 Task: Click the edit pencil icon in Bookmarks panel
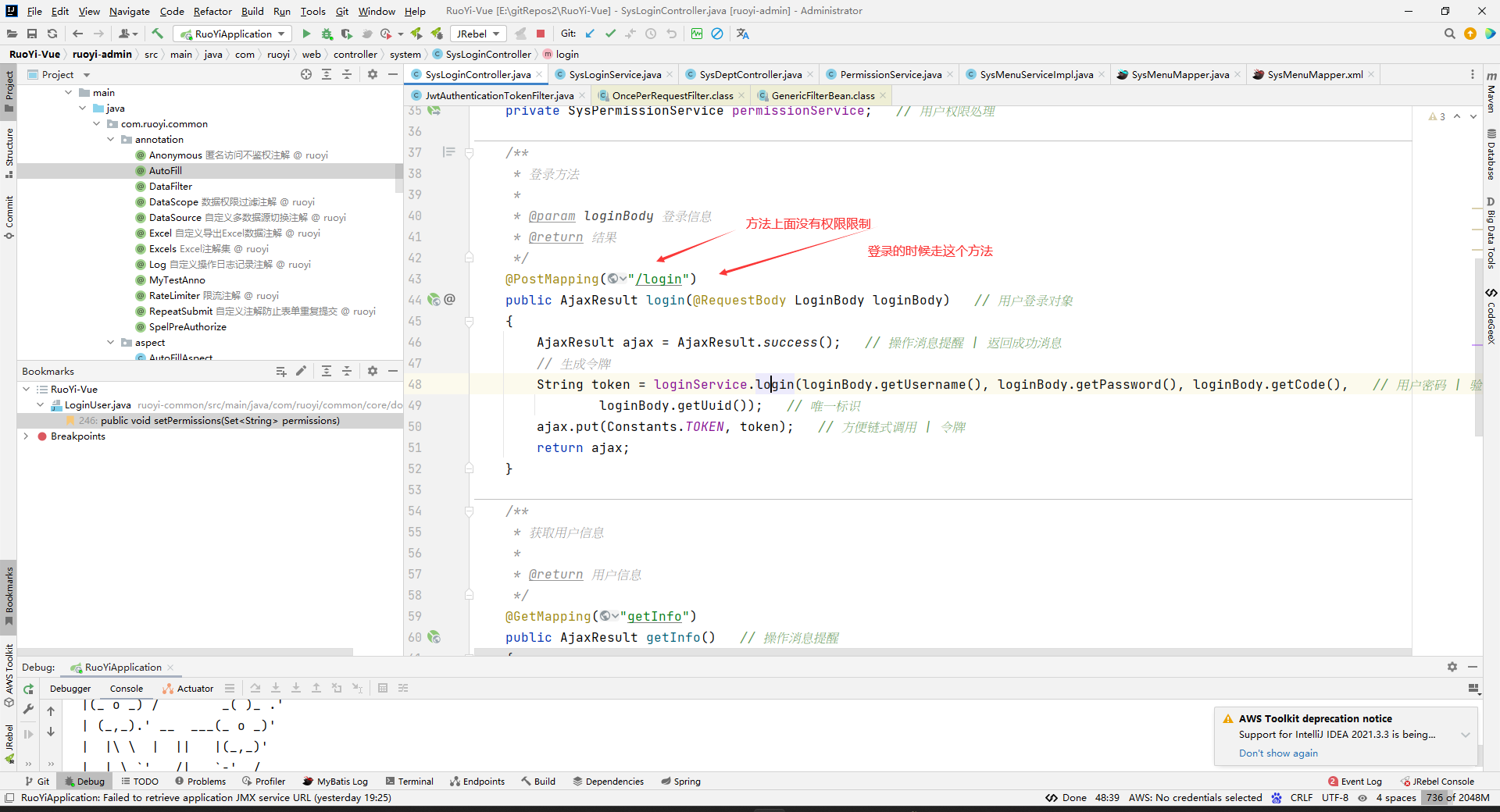pyautogui.click(x=301, y=371)
